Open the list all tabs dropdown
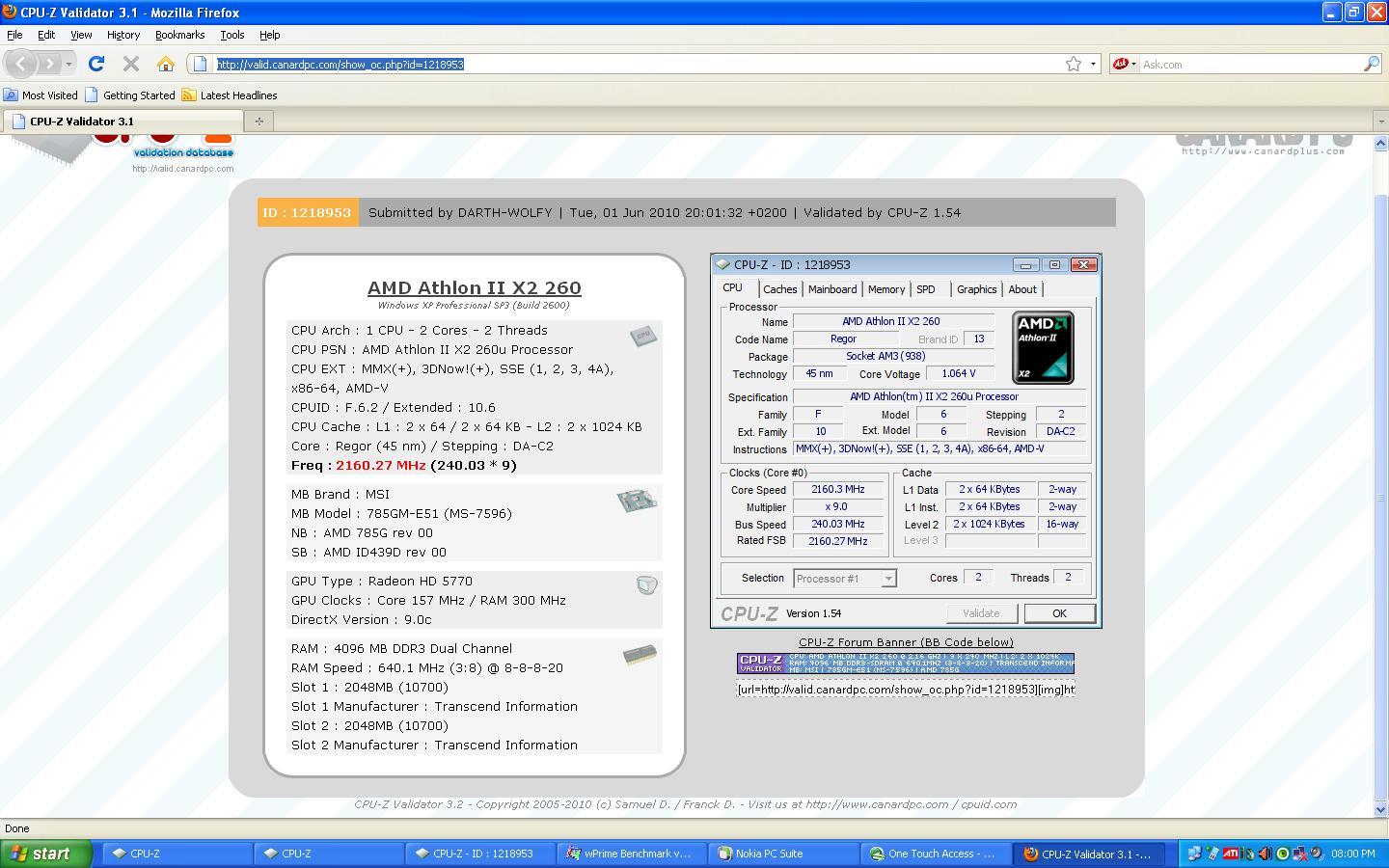The width and height of the screenshot is (1389, 868). [x=1379, y=122]
